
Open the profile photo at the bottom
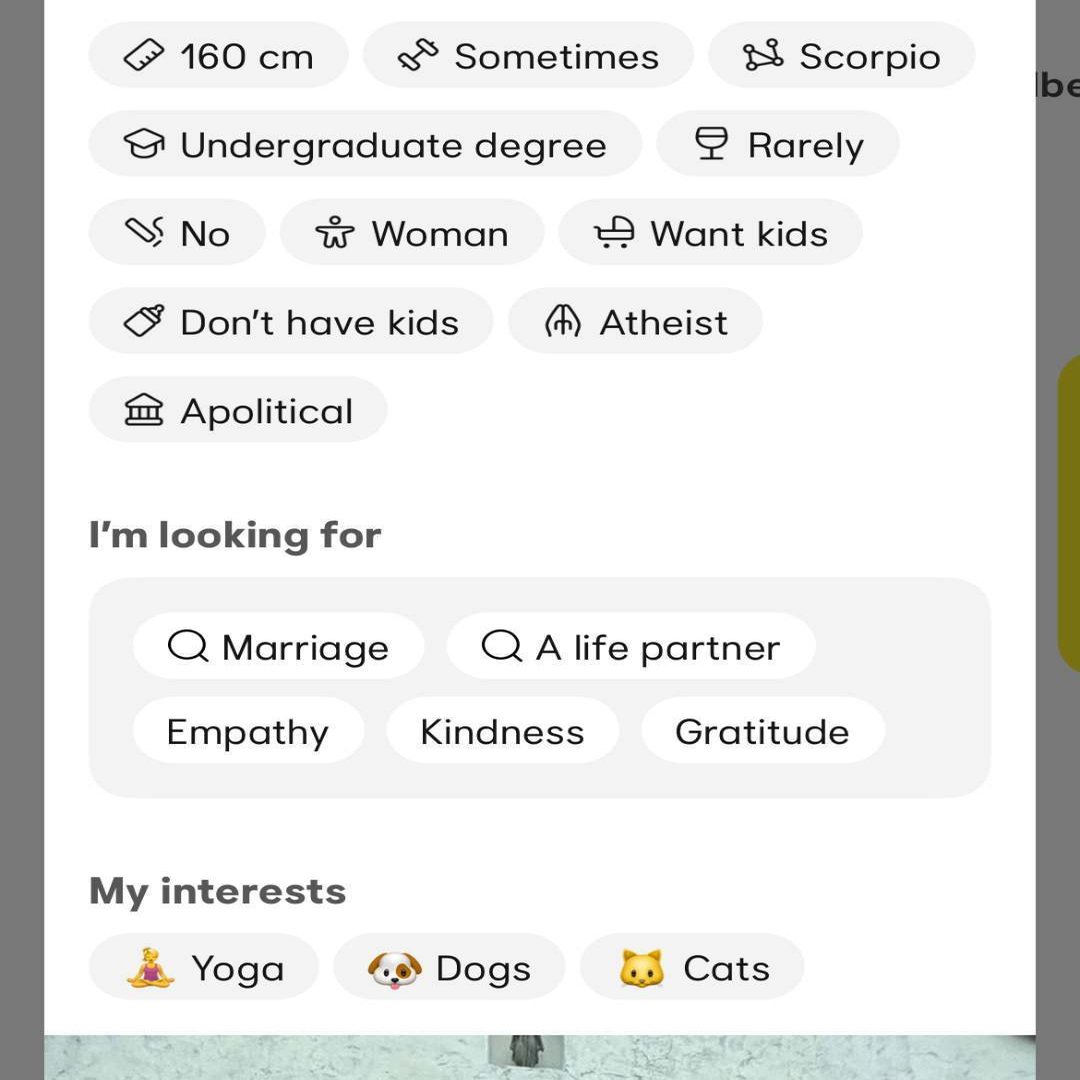[x=540, y=1058]
